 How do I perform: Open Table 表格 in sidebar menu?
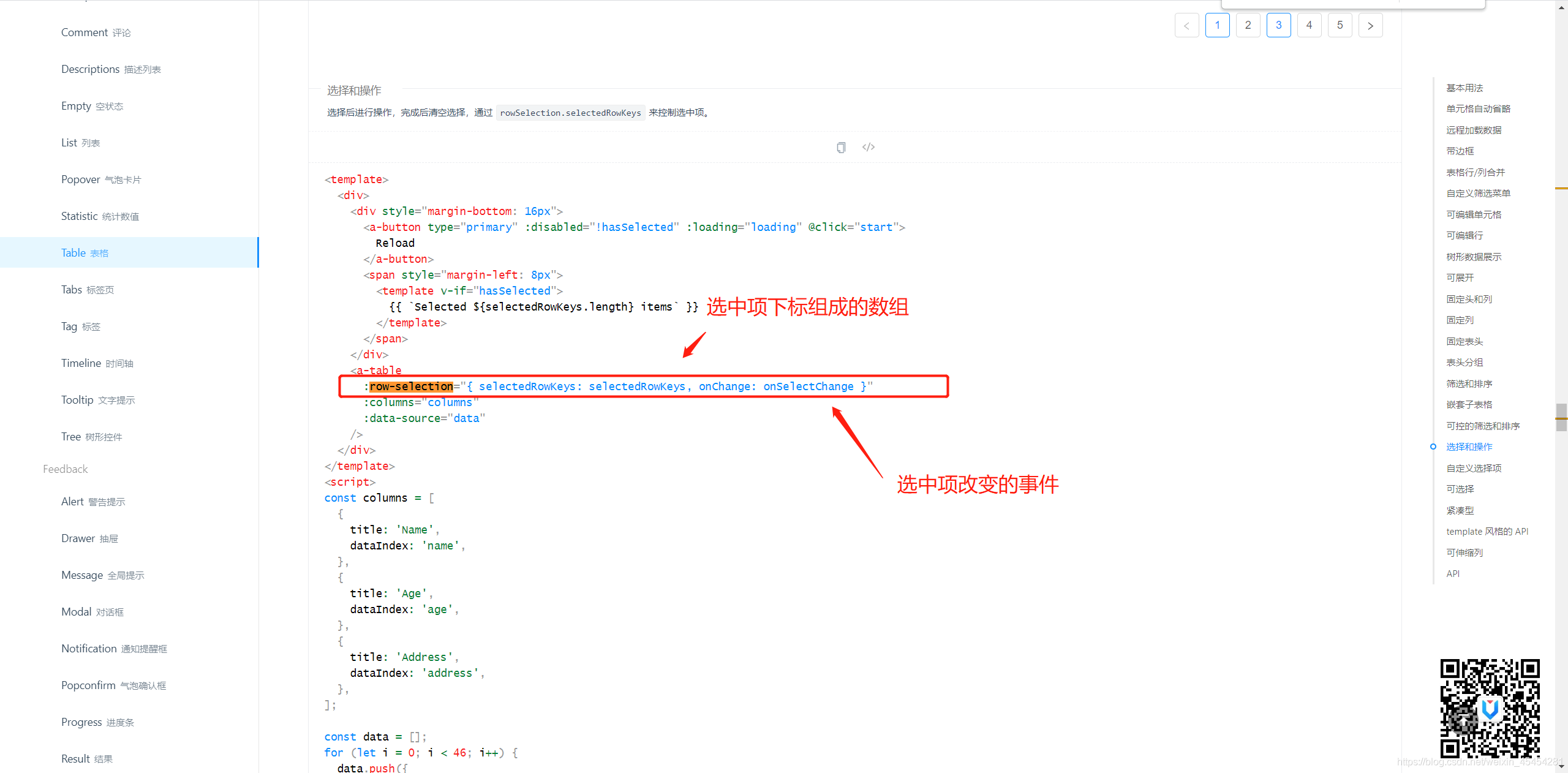click(x=85, y=253)
